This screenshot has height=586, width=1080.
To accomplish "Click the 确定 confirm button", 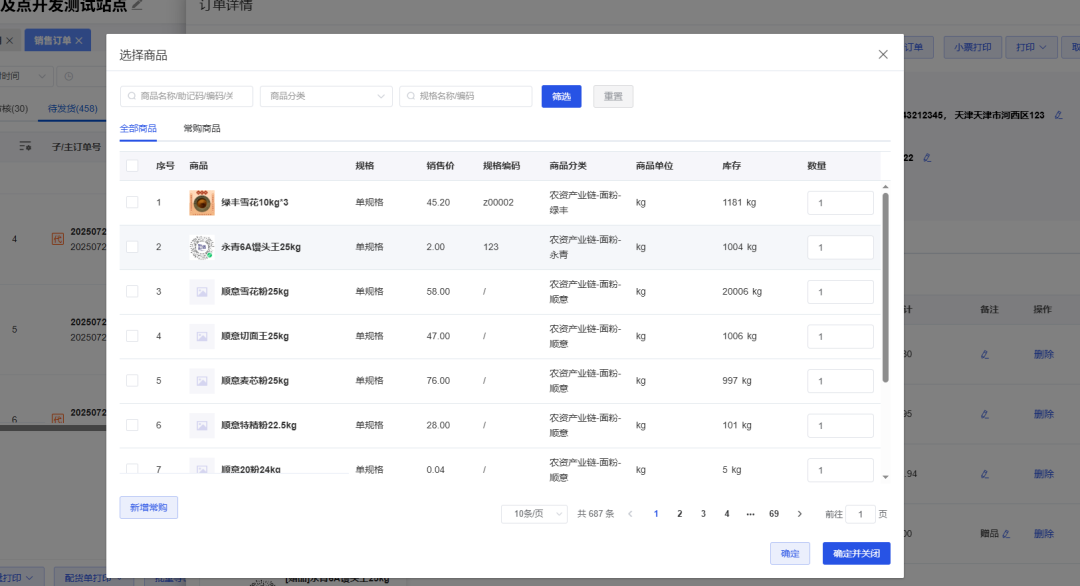I will (790, 554).
